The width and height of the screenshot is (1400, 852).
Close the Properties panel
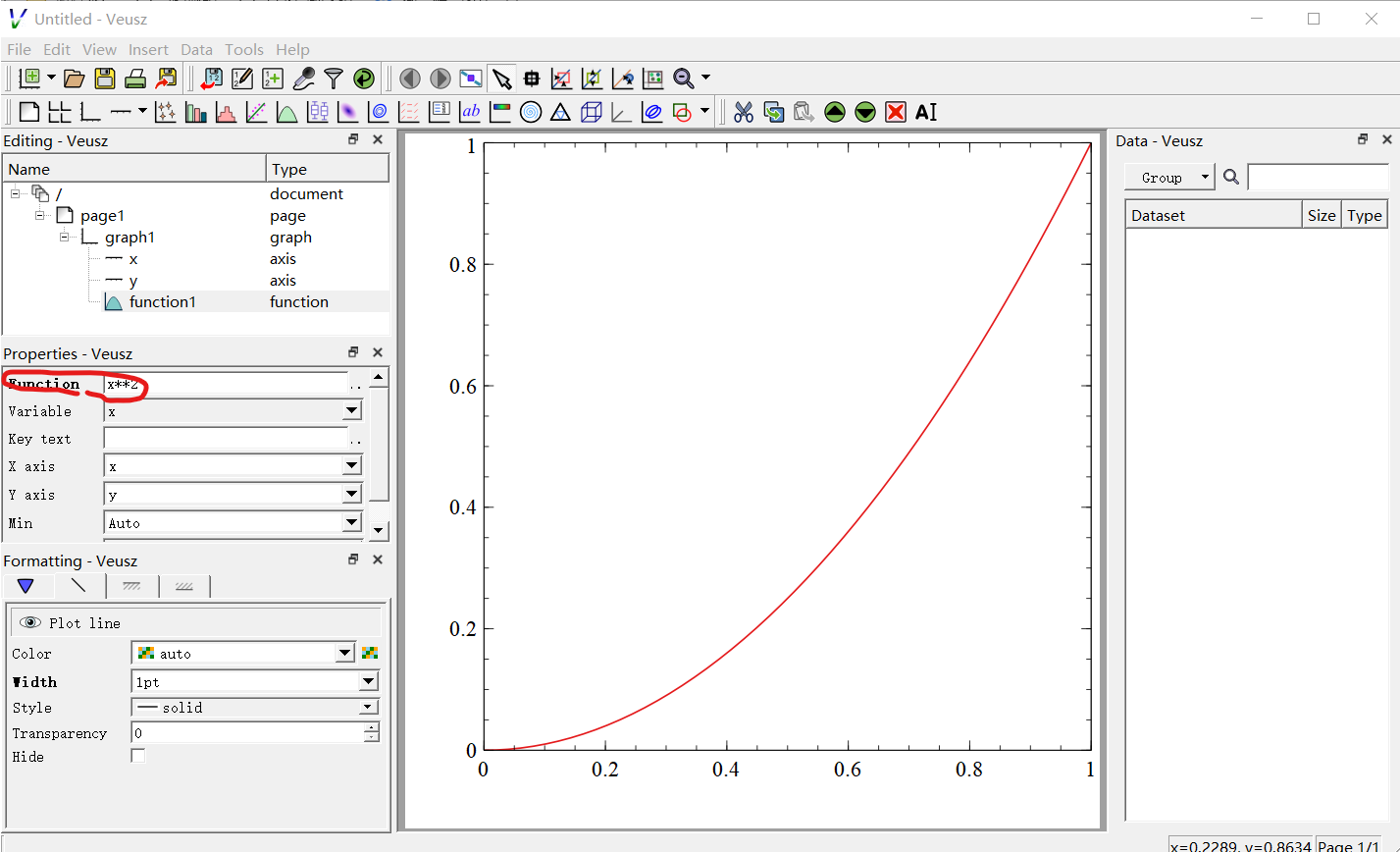378,352
